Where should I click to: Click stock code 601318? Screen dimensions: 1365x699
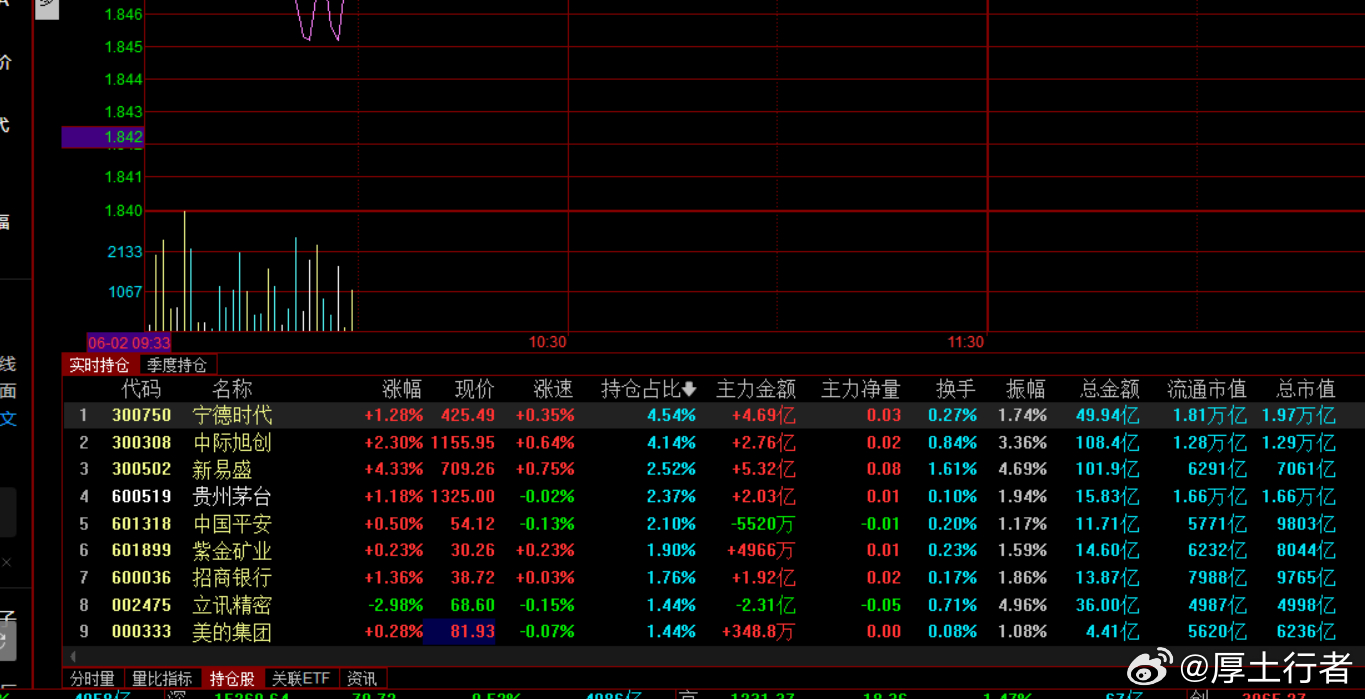pyautogui.click(x=141, y=524)
